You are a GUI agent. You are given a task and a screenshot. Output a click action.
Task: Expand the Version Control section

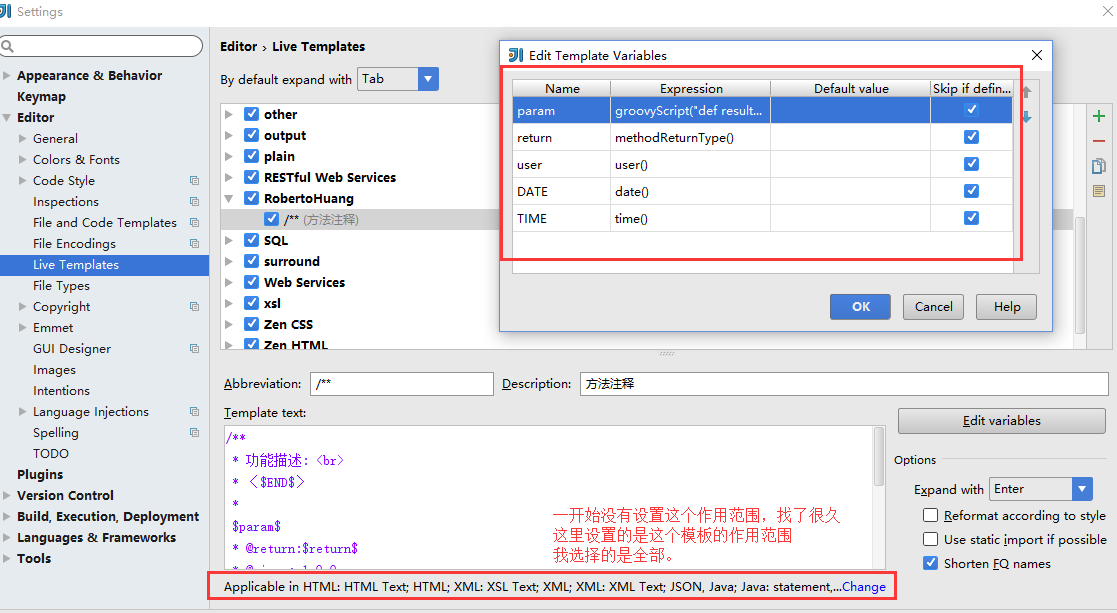pyautogui.click(x=6, y=496)
